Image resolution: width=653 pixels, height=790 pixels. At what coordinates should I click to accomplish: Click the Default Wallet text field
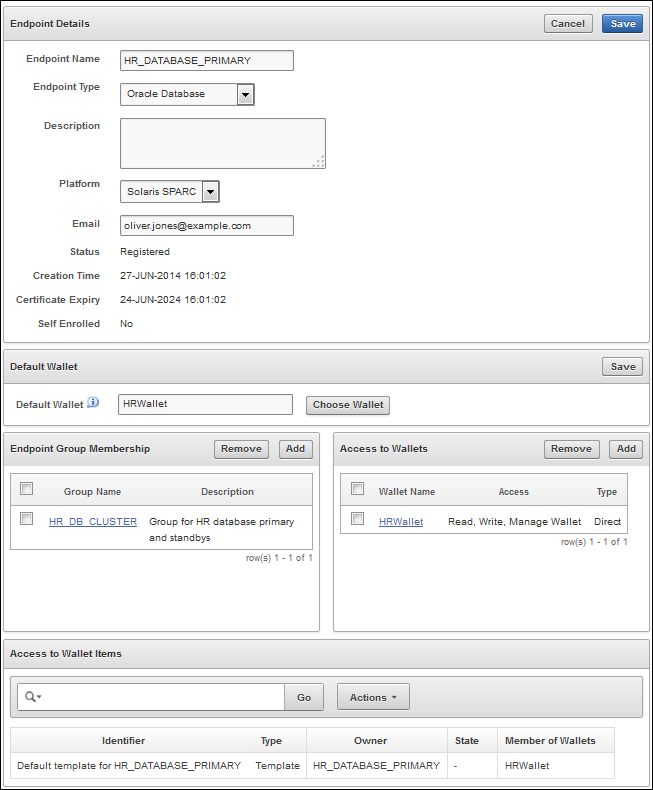point(205,405)
